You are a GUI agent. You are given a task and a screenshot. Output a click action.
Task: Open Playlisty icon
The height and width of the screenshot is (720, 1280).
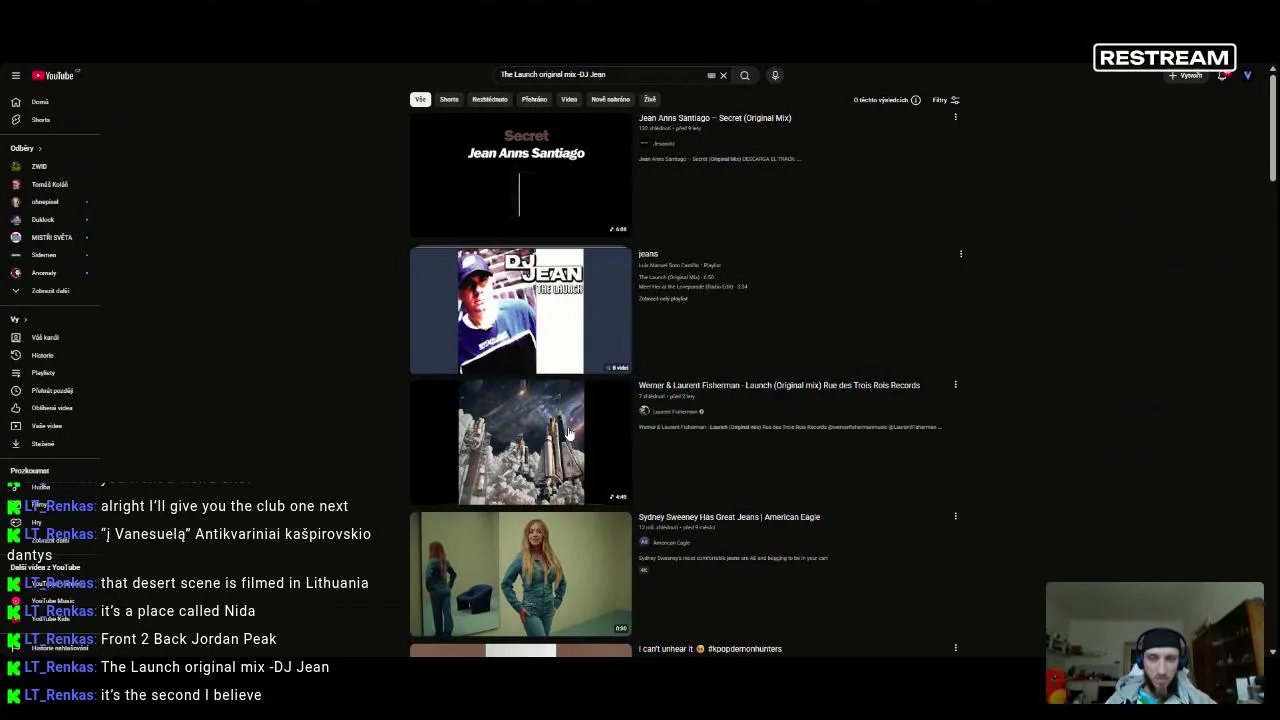pos(15,373)
